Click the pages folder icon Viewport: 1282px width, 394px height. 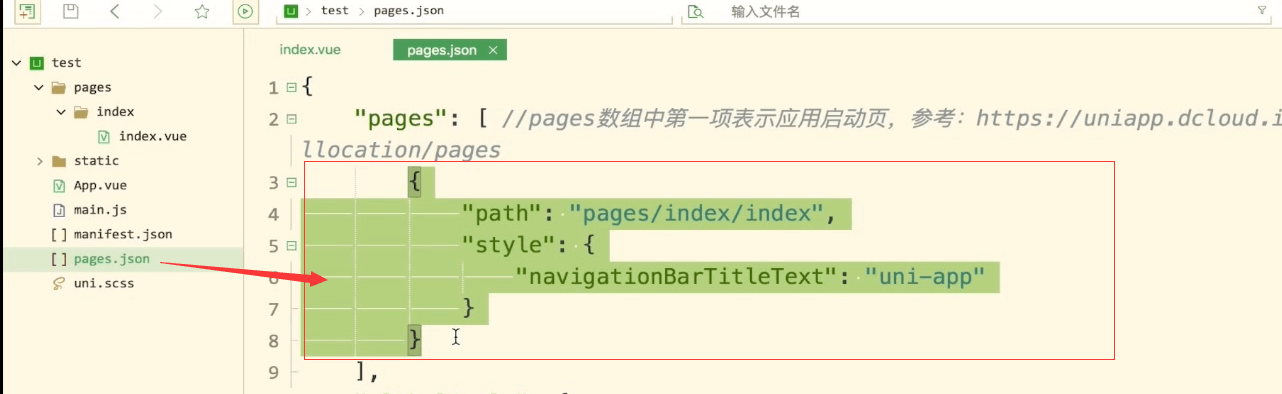tap(59, 88)
